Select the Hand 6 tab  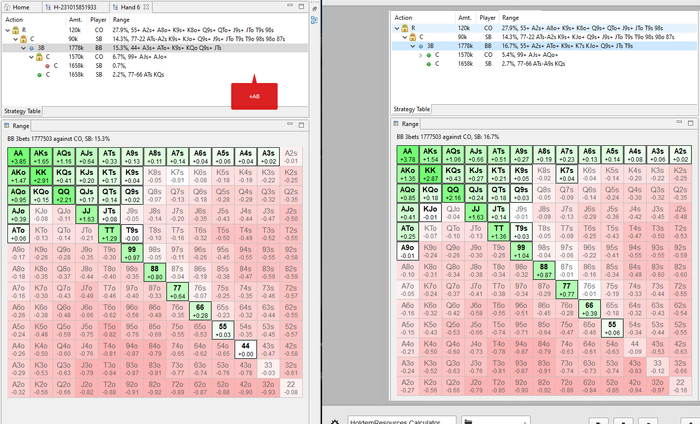(x=131, y=7)
